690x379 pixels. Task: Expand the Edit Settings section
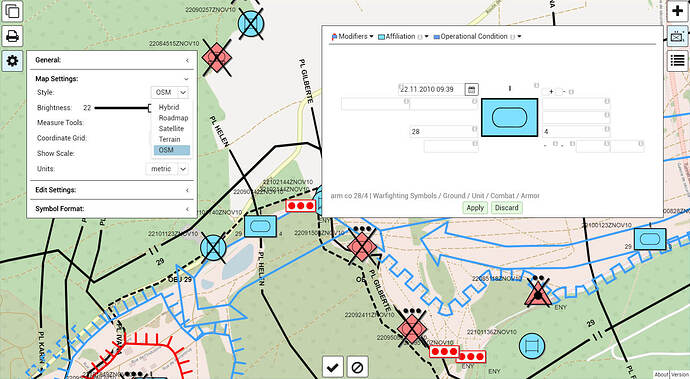tap(112, 190)
